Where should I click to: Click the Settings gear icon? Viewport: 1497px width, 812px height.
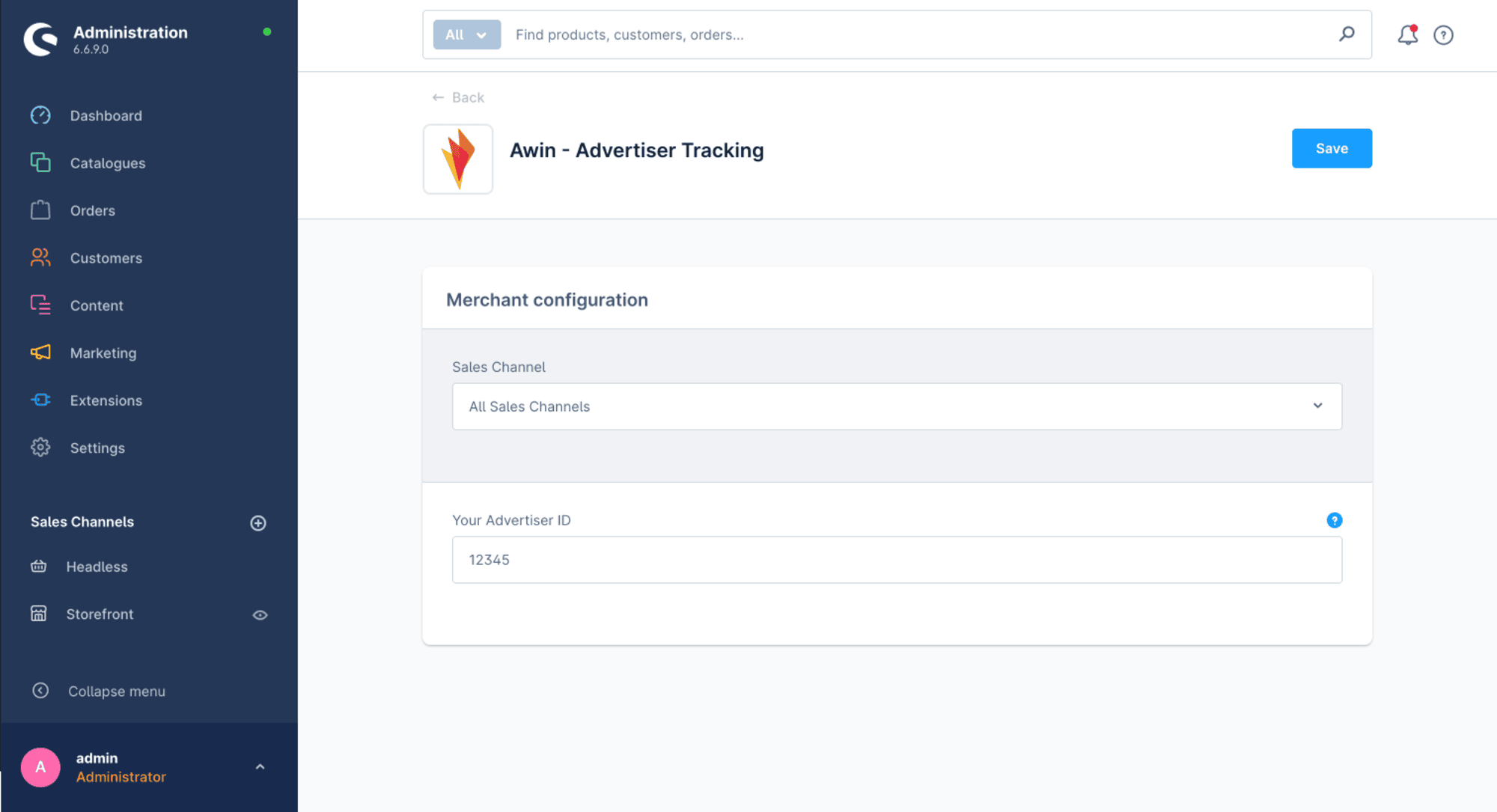(x=40, y=448)
